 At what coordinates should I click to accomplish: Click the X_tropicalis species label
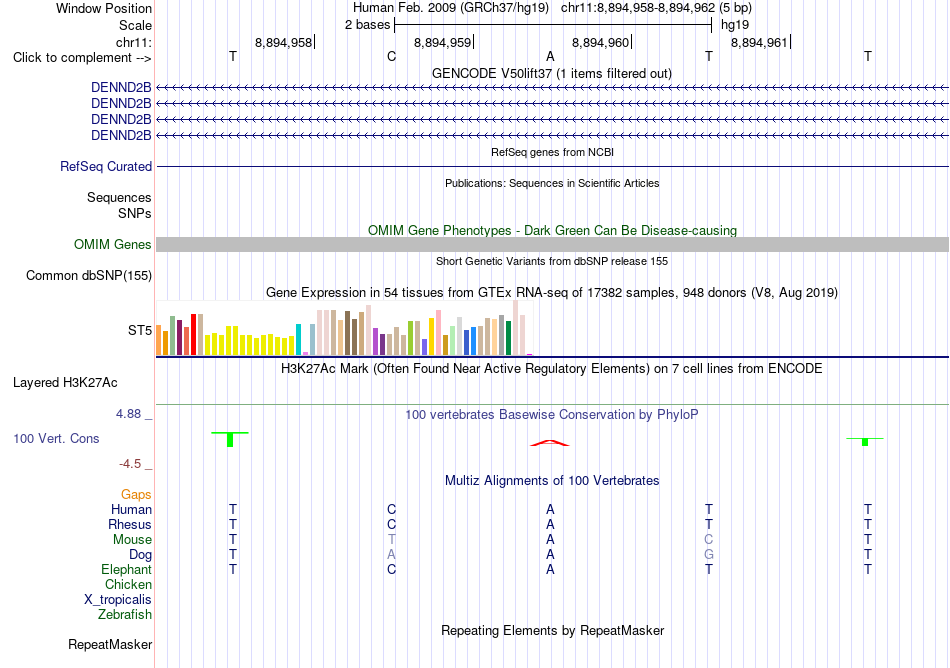click(x=118, y=600)
